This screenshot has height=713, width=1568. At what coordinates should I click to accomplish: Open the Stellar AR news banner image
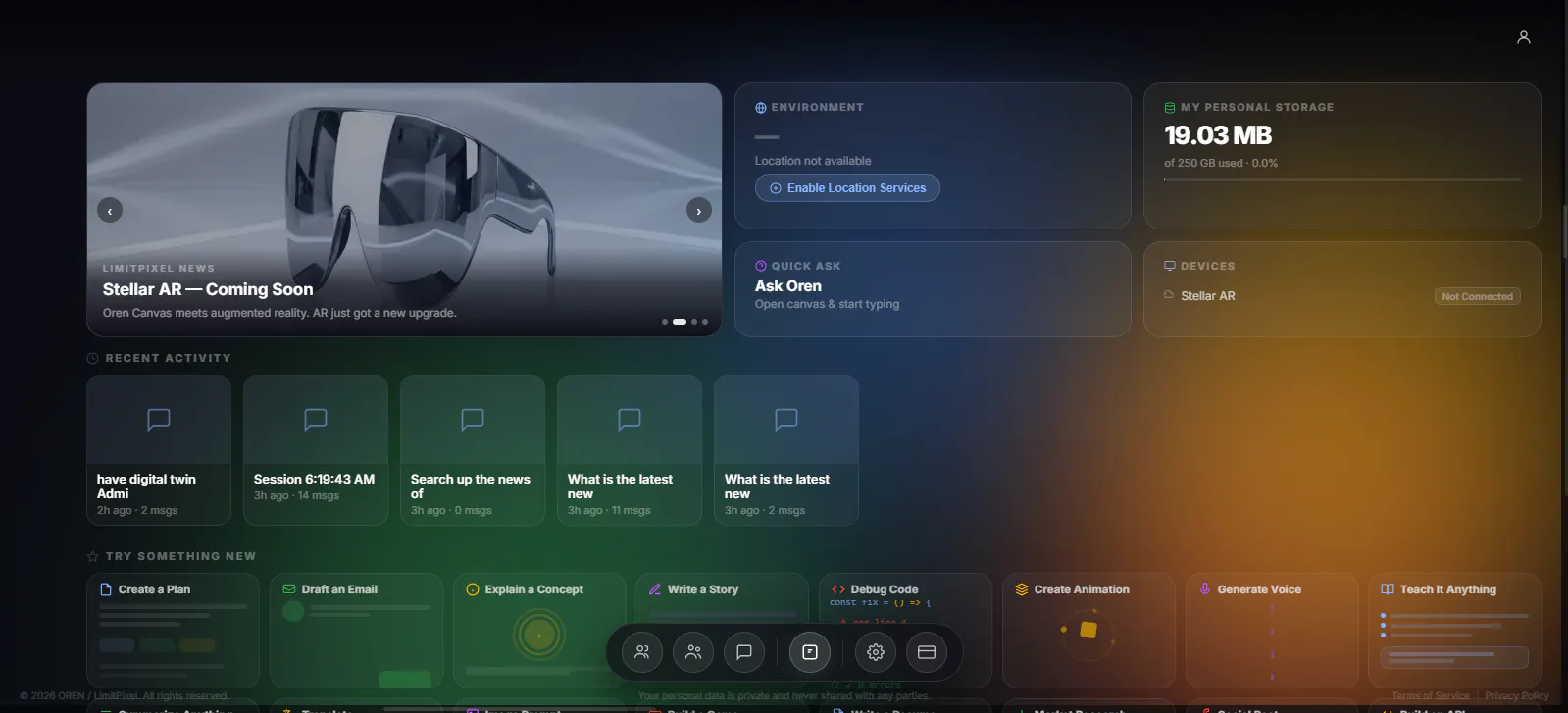click(404, 210)
